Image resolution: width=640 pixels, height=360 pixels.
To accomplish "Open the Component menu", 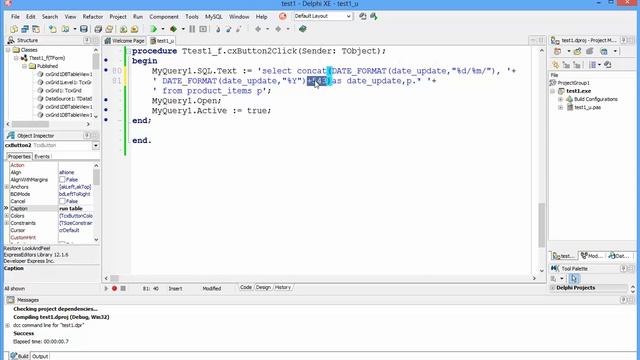I will pos(164,17).
